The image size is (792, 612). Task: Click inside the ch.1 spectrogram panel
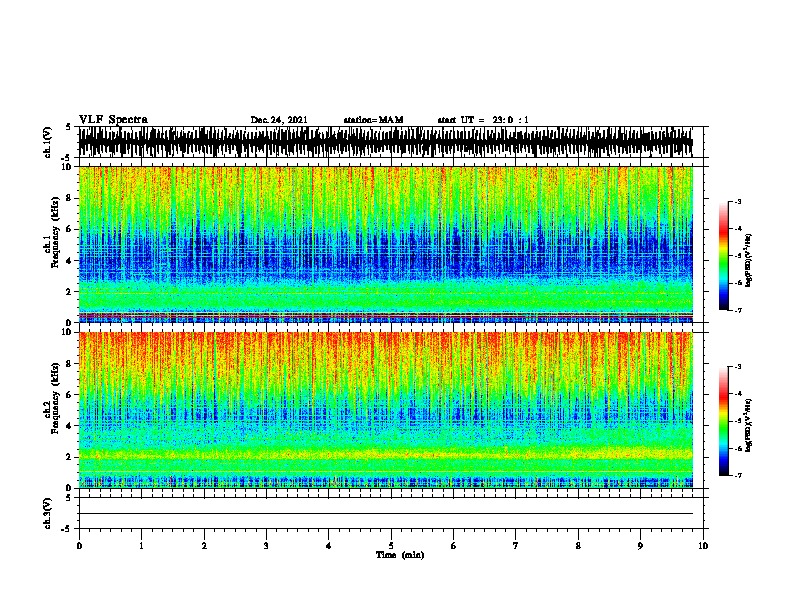[x=386, y=244]
